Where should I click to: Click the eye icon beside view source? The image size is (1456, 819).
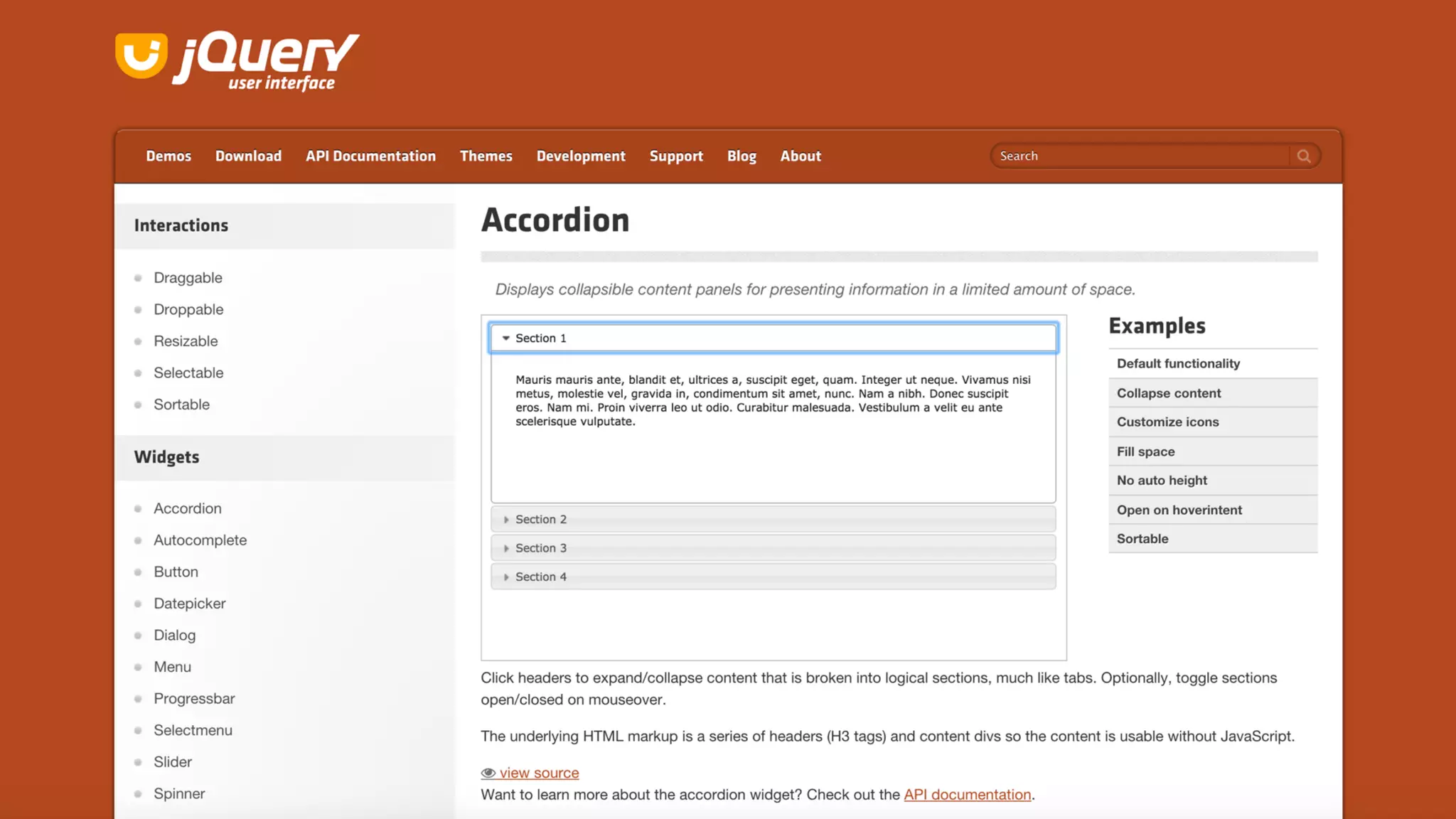tap(488, 773)
